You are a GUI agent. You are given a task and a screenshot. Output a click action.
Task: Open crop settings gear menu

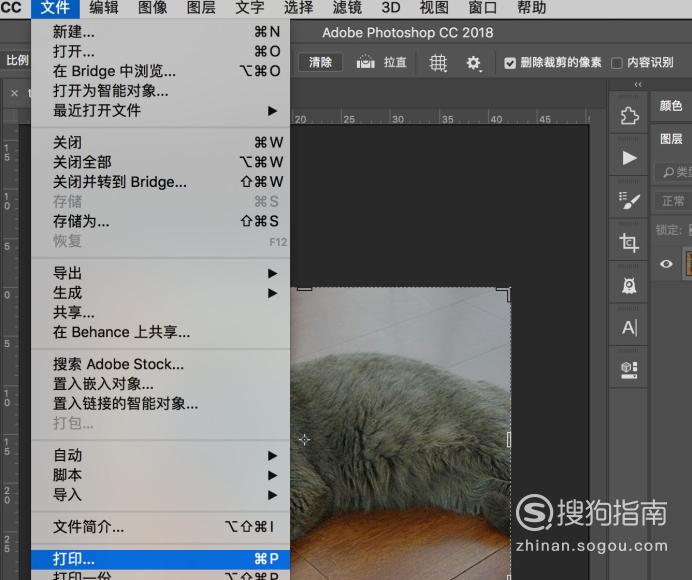[x=474, y=63]
